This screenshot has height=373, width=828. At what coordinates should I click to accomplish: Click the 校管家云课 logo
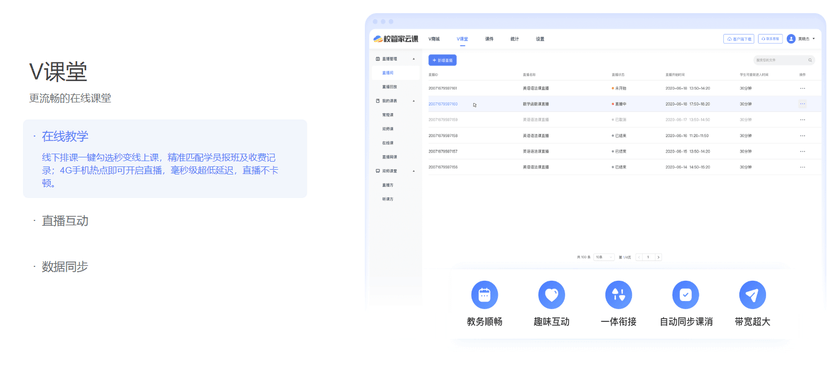[x=396, y=39]
